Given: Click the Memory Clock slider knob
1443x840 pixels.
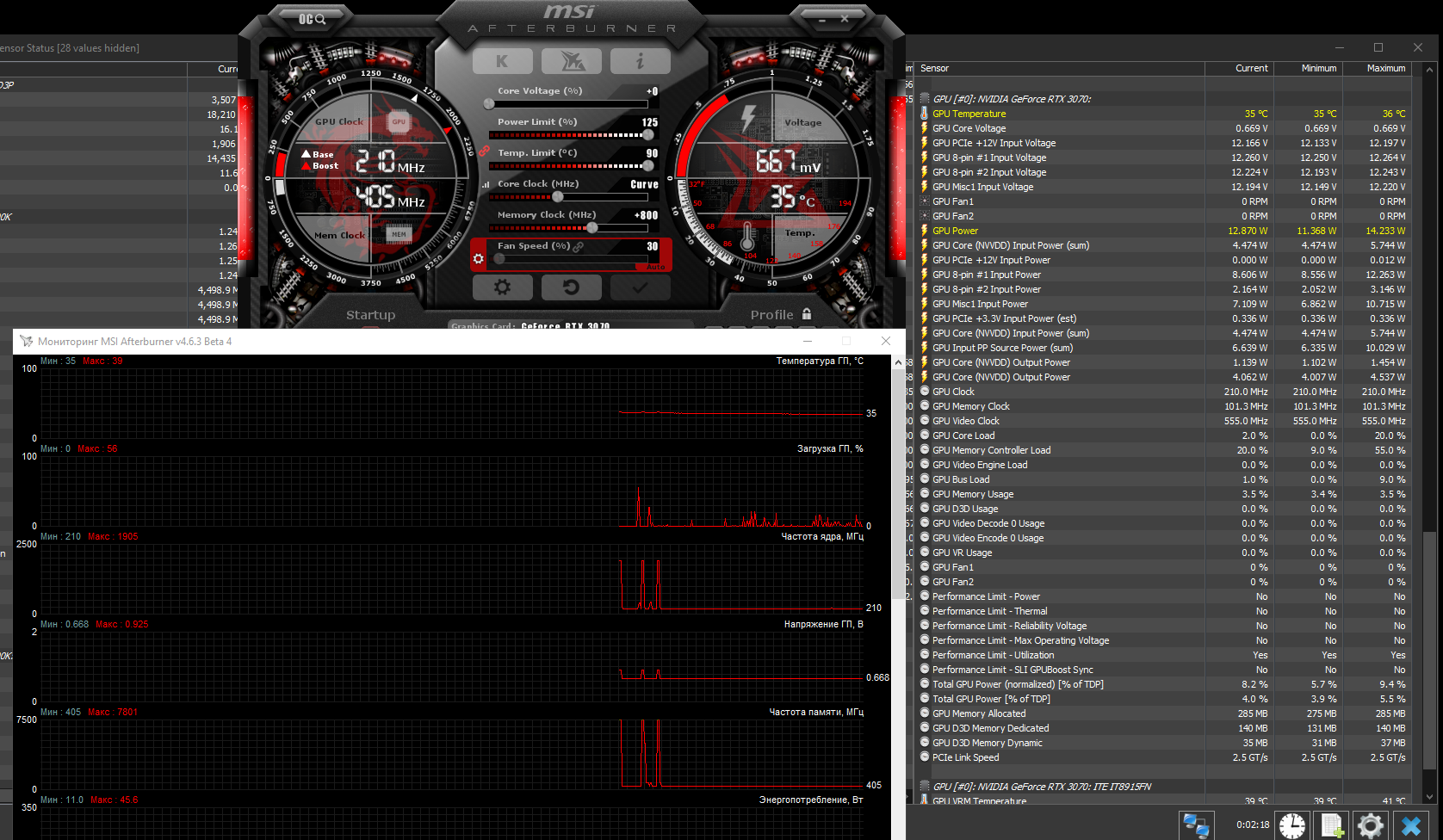Looking at the screenshot, I should point(592,228).
